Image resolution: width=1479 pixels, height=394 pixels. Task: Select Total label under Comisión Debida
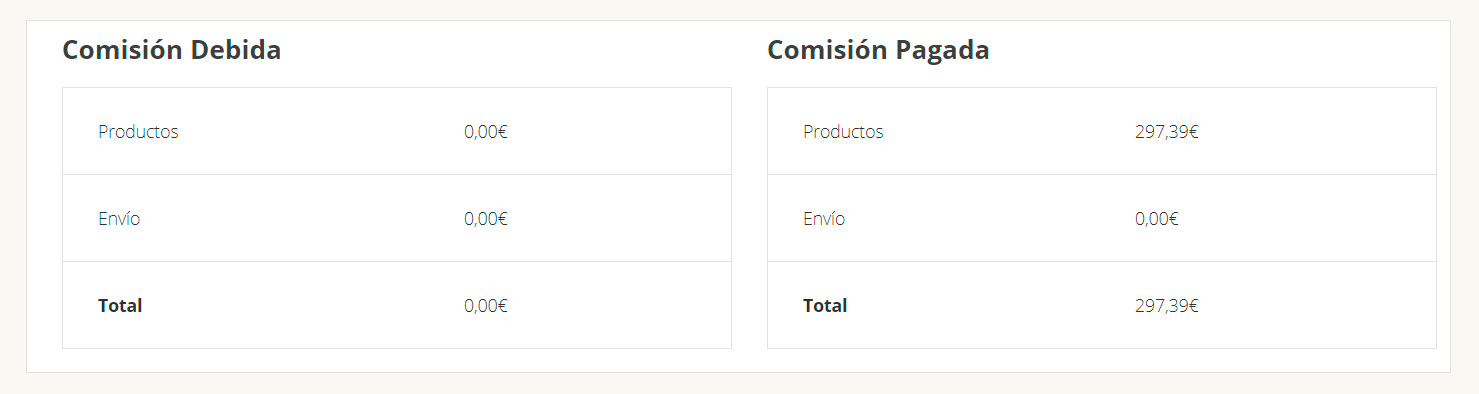pos(120,305)
